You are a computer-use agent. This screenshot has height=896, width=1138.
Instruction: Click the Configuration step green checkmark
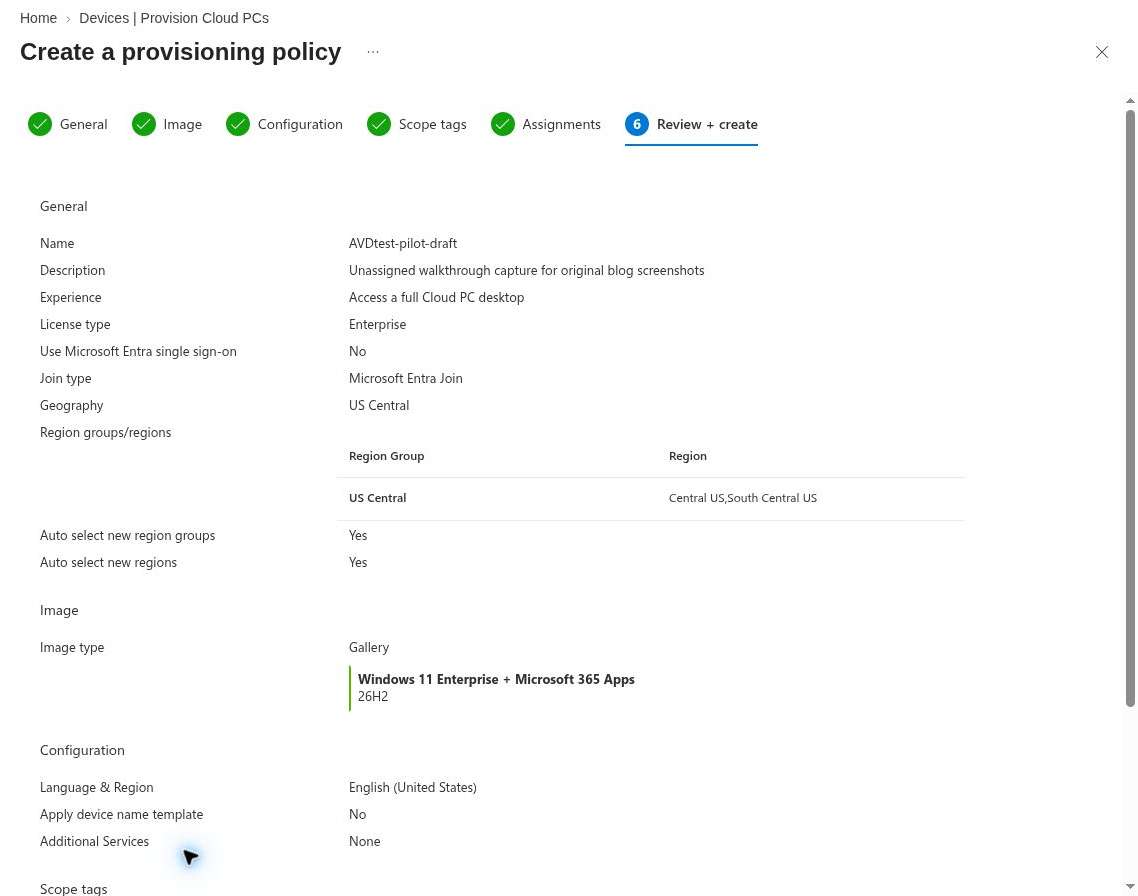(x=237, y=125)
